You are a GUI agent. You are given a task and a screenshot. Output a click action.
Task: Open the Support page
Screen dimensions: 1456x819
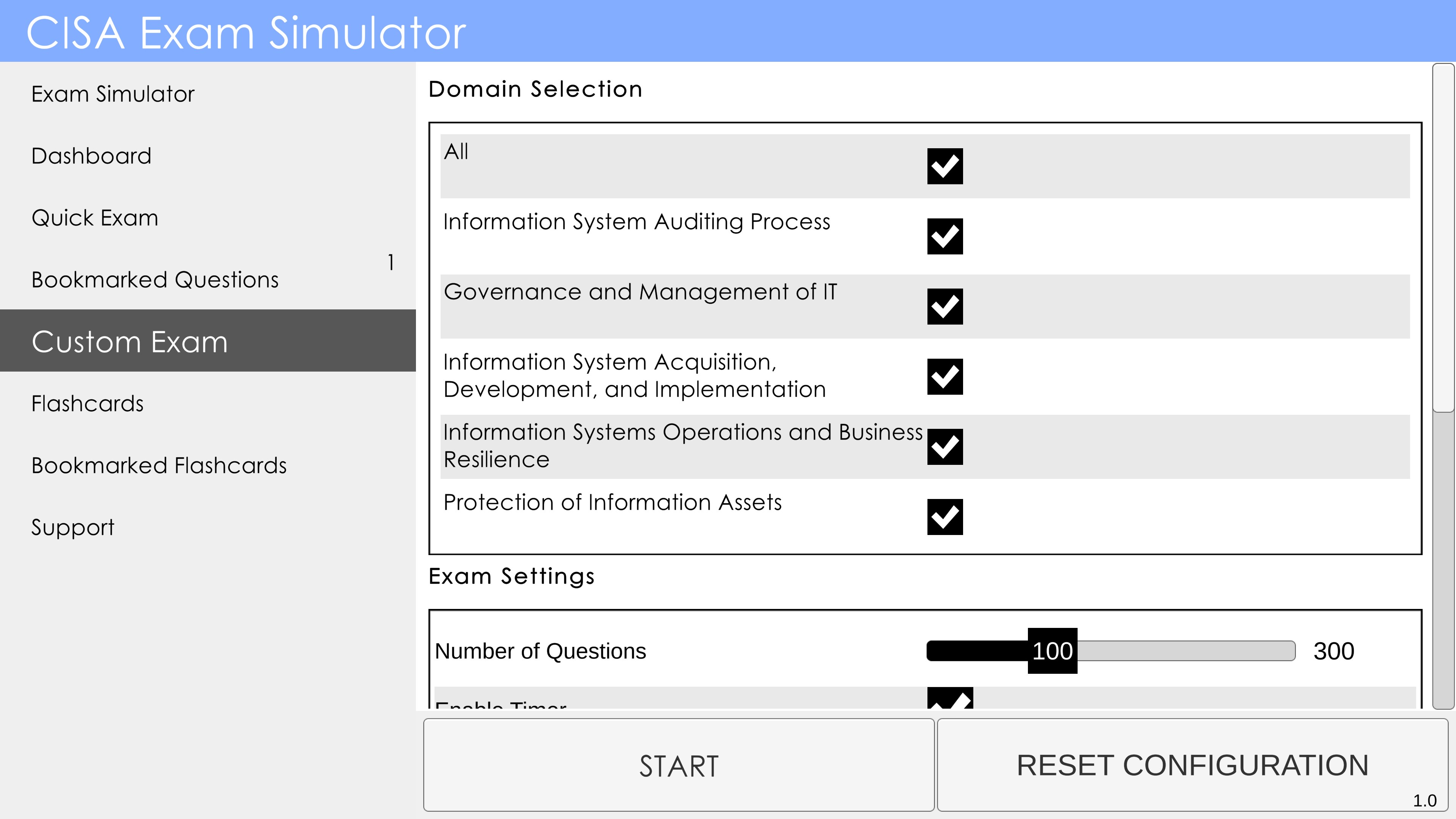point(73,527)
